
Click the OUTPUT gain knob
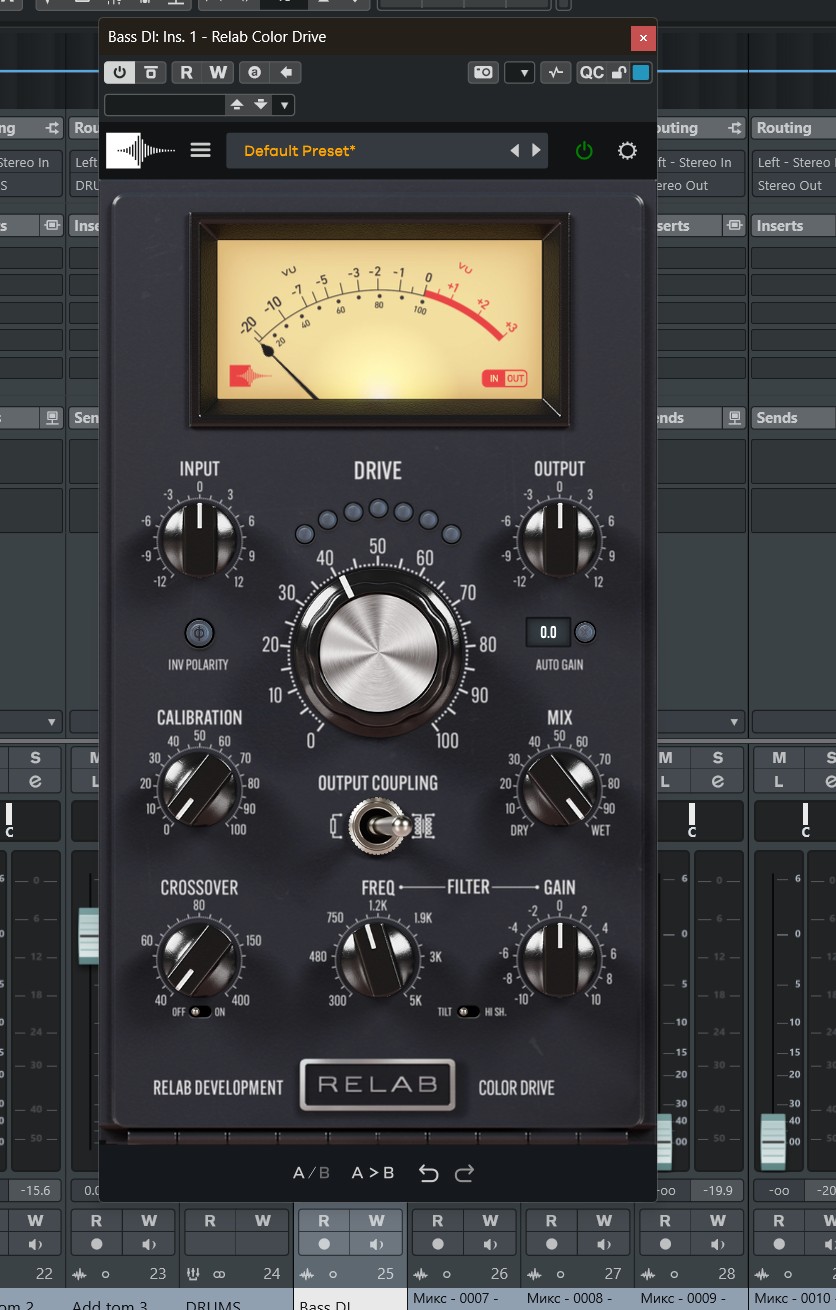point(560,537)
